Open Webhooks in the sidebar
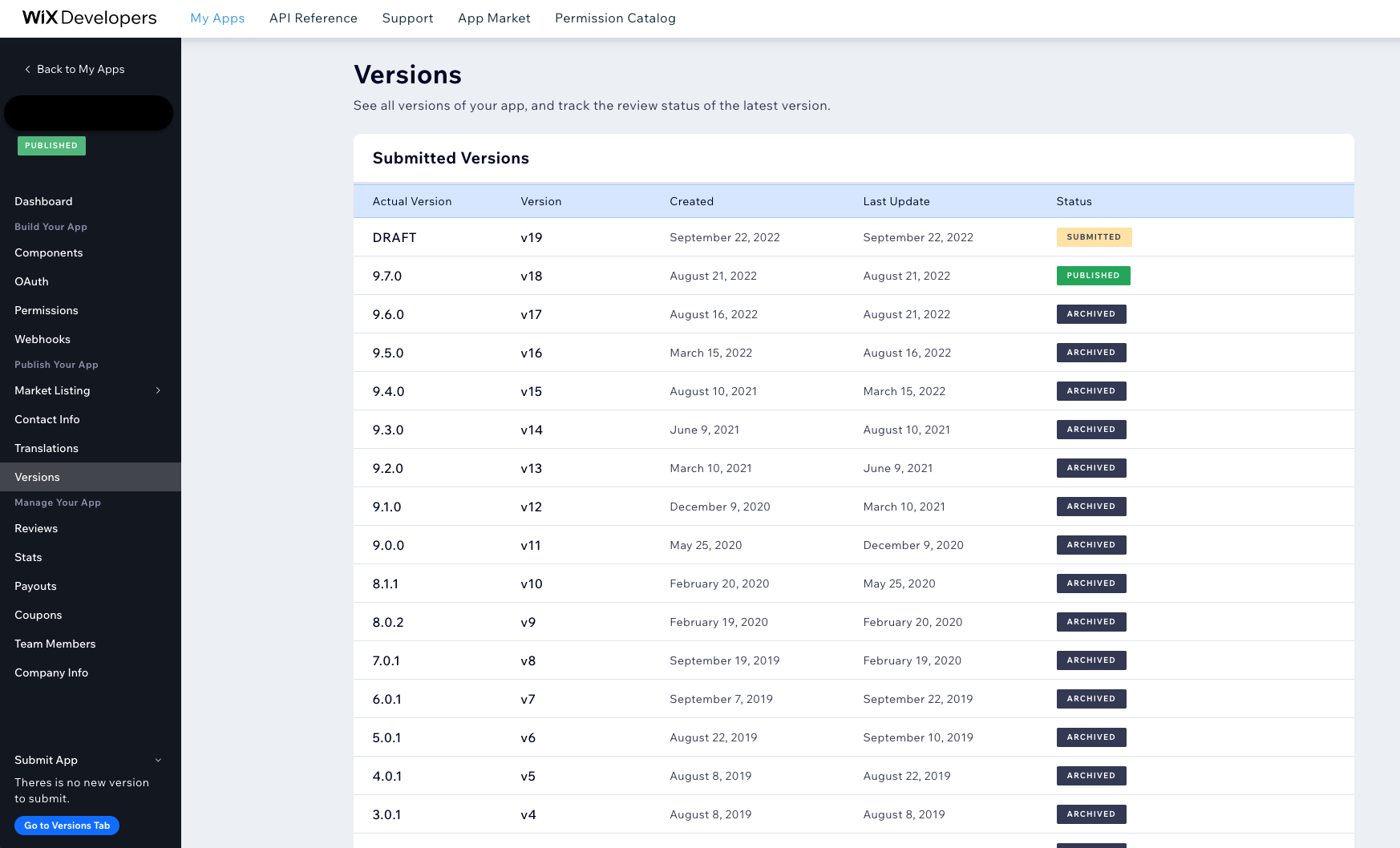This screenshot has width=1400, height=848. tap(42, 339)
